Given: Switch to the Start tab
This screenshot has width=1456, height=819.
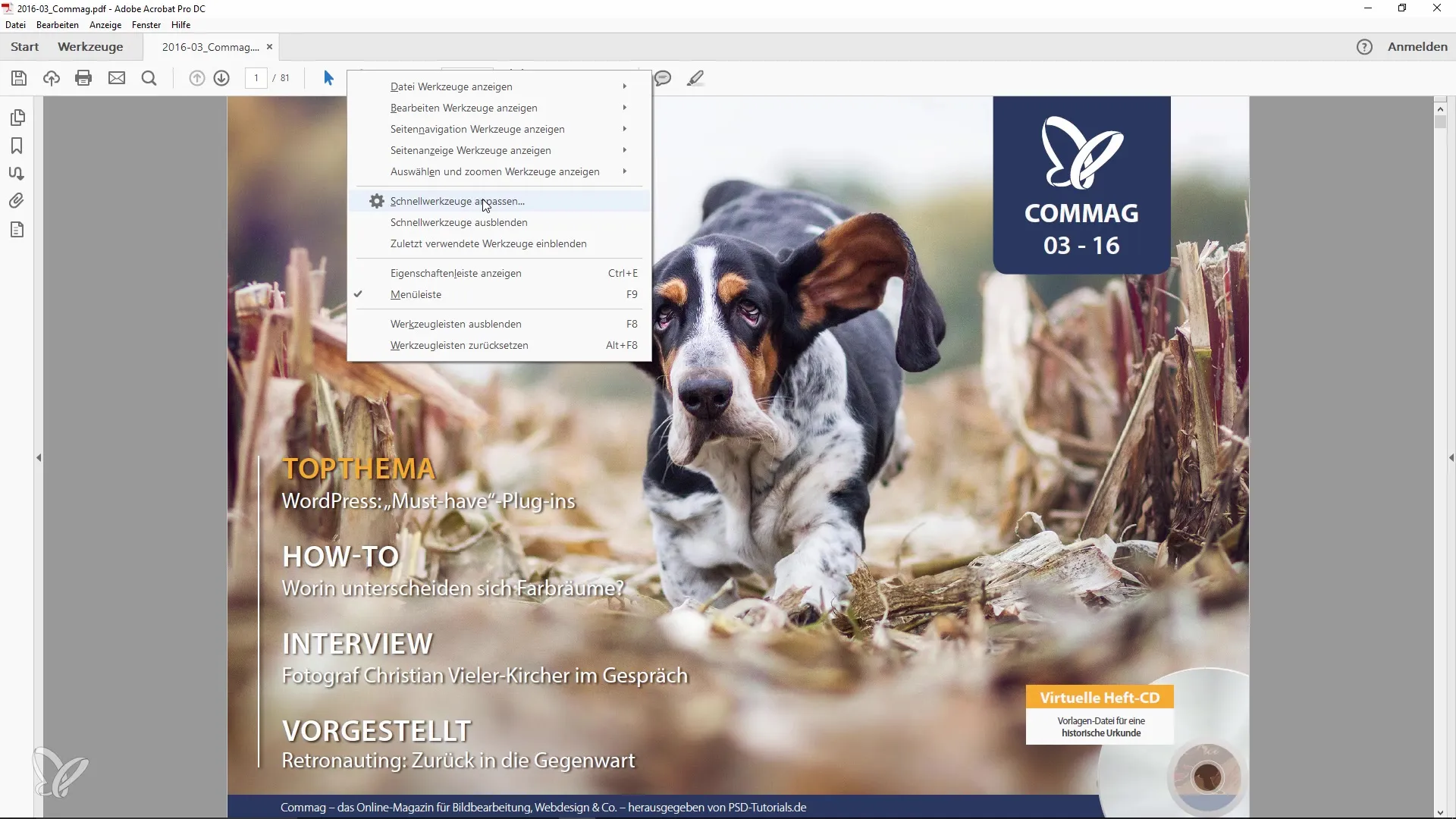Looking at the screenshot, I should pyautogui.click(x=25, y=47).
